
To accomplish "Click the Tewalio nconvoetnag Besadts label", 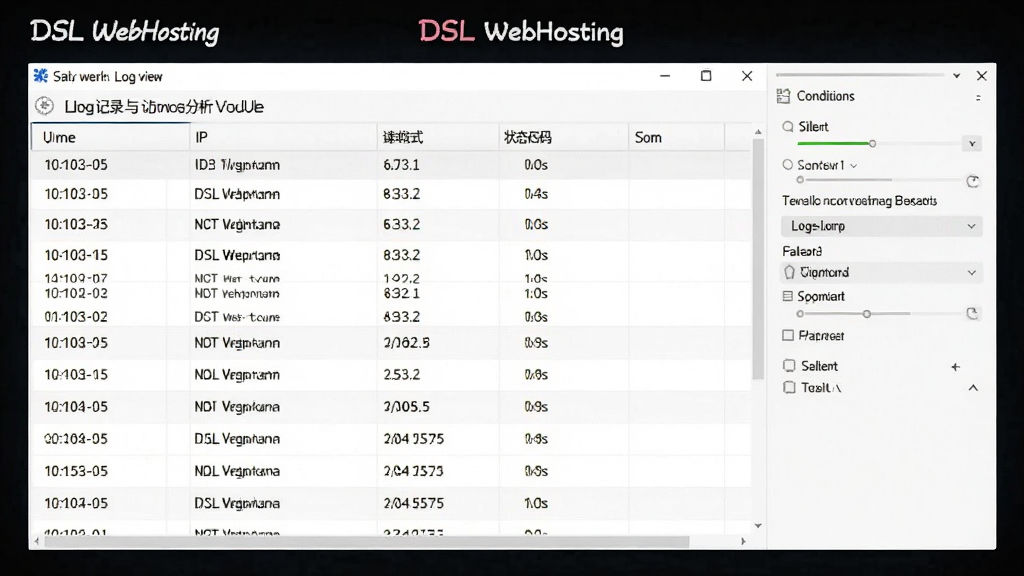I will [859, 201].
